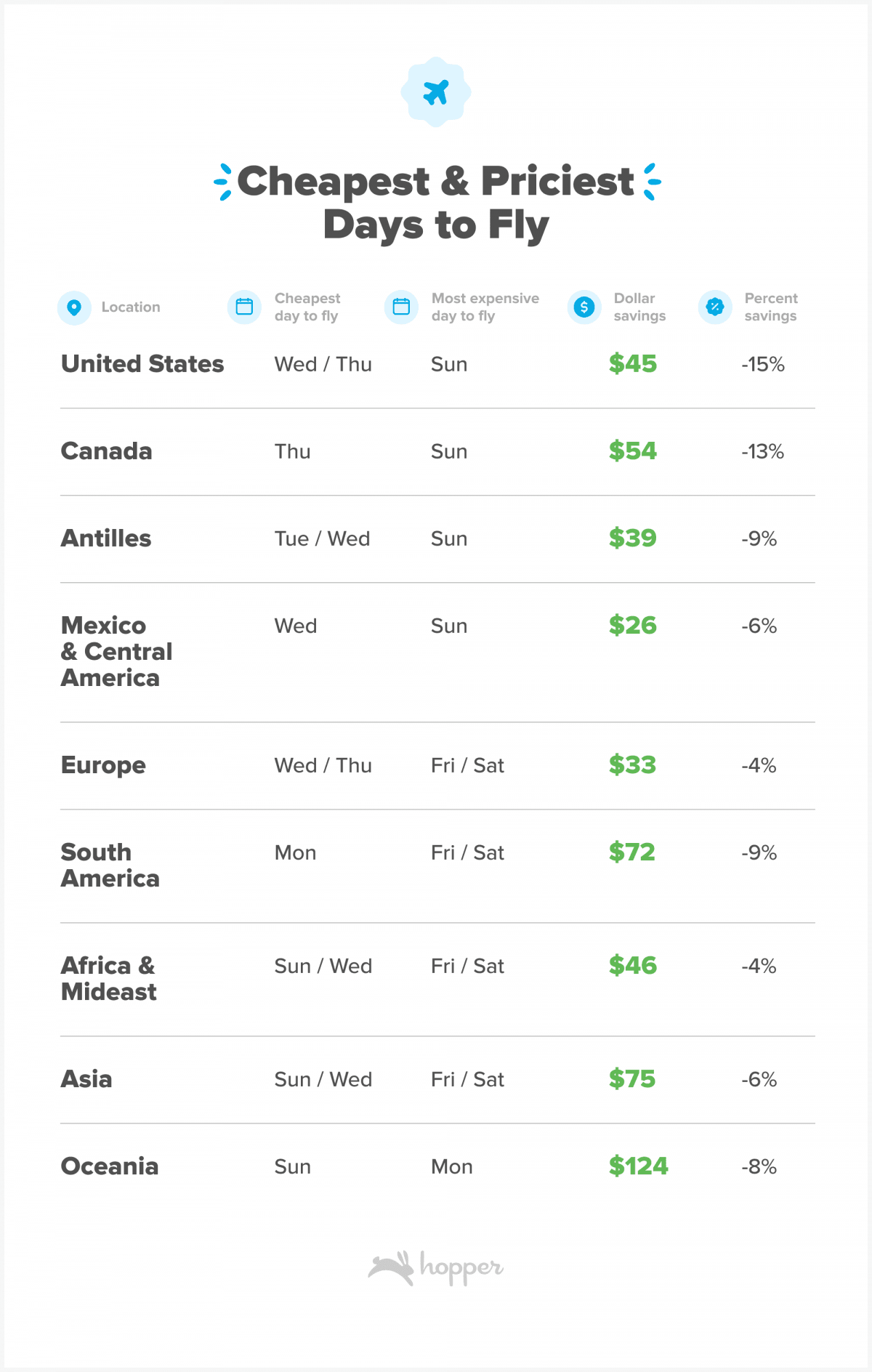Click the $124 Oceania dollar savings
Viewport: 872px width, 1372px height.
coord(638,1166)
